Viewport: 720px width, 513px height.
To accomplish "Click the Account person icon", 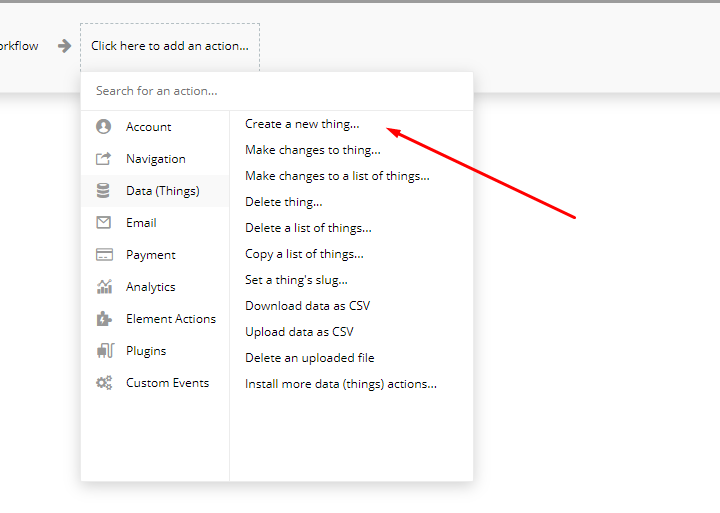I will pyautogui.click(x=103, y=126).
